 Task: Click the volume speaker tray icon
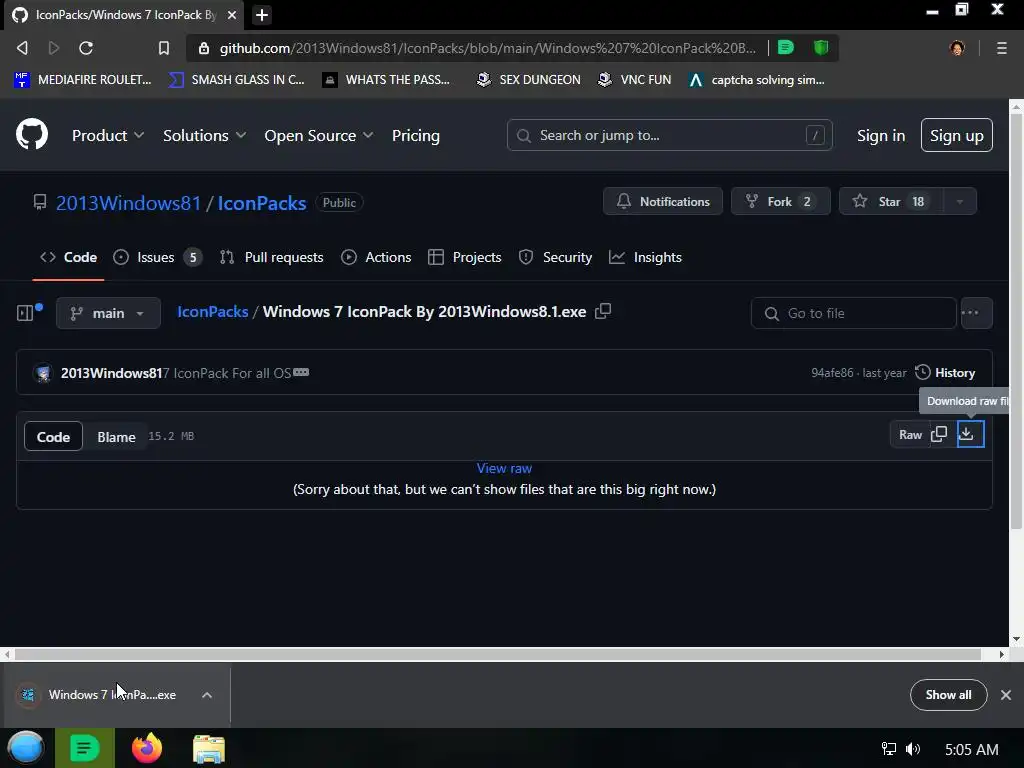click(913, 749)
